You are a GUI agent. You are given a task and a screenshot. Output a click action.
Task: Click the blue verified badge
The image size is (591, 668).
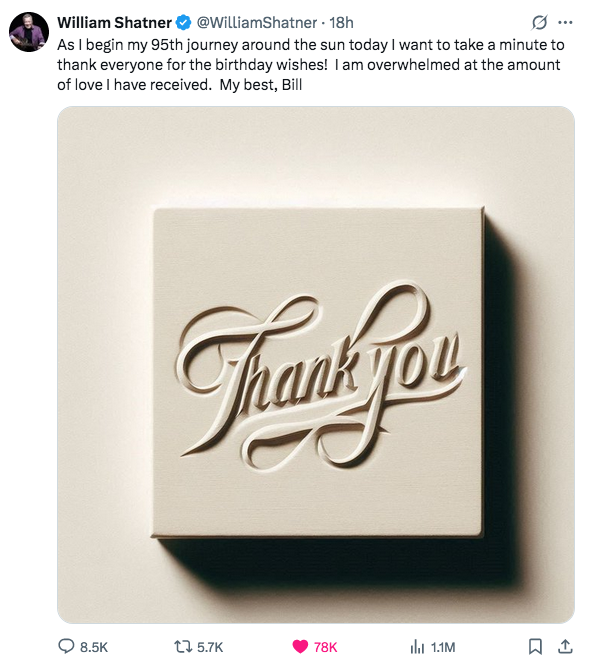point(184,23)
